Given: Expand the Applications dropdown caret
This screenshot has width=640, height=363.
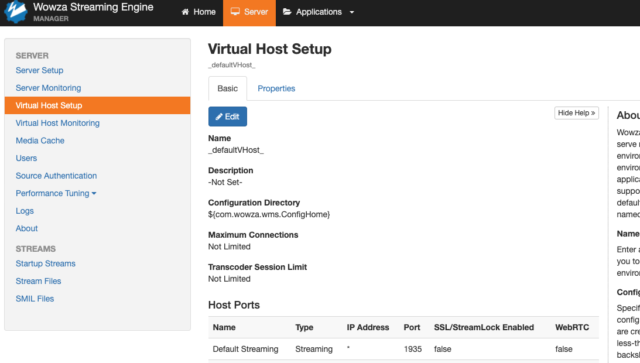Looking at the screenshot, I should click(352, 12).
